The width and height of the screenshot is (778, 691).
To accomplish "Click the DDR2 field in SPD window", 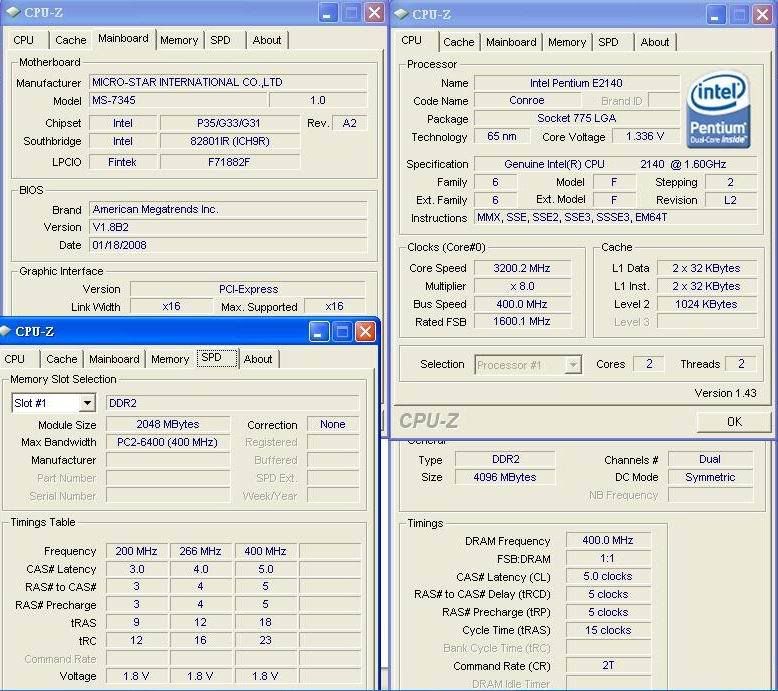I will pos(232,403).
